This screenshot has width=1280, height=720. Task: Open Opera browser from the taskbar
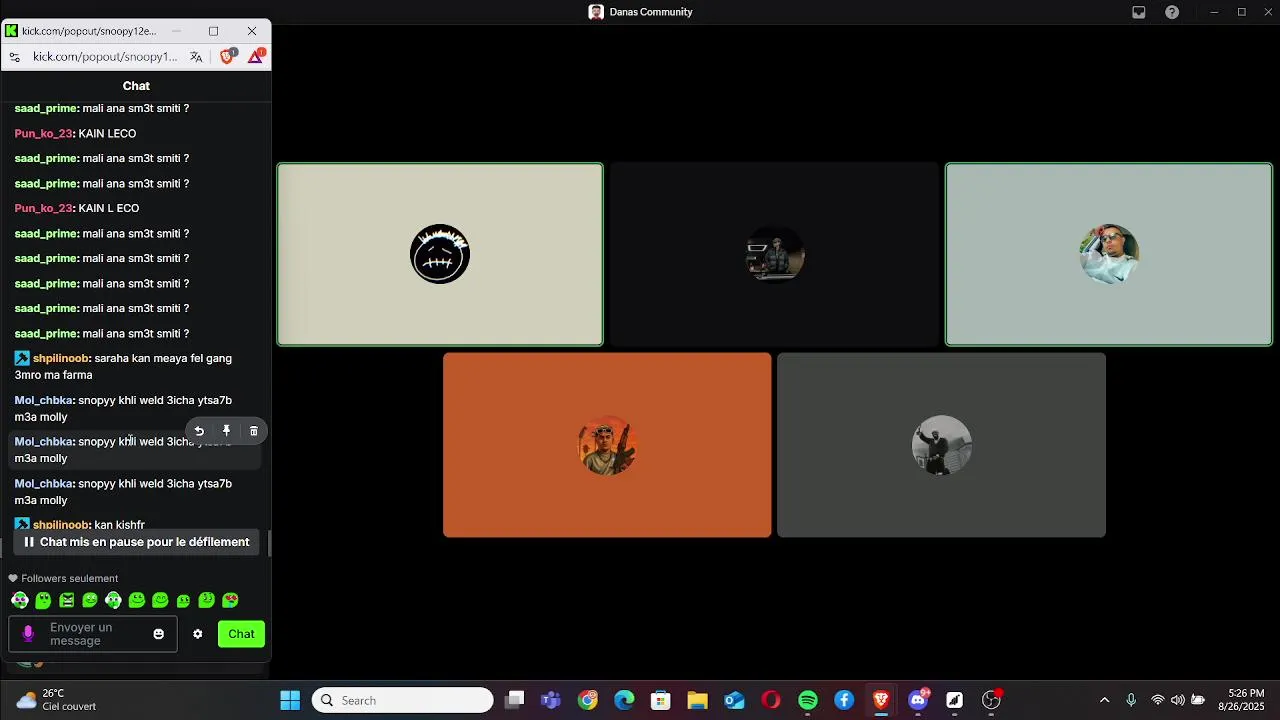pyautogui.click(x=771, y=700)
